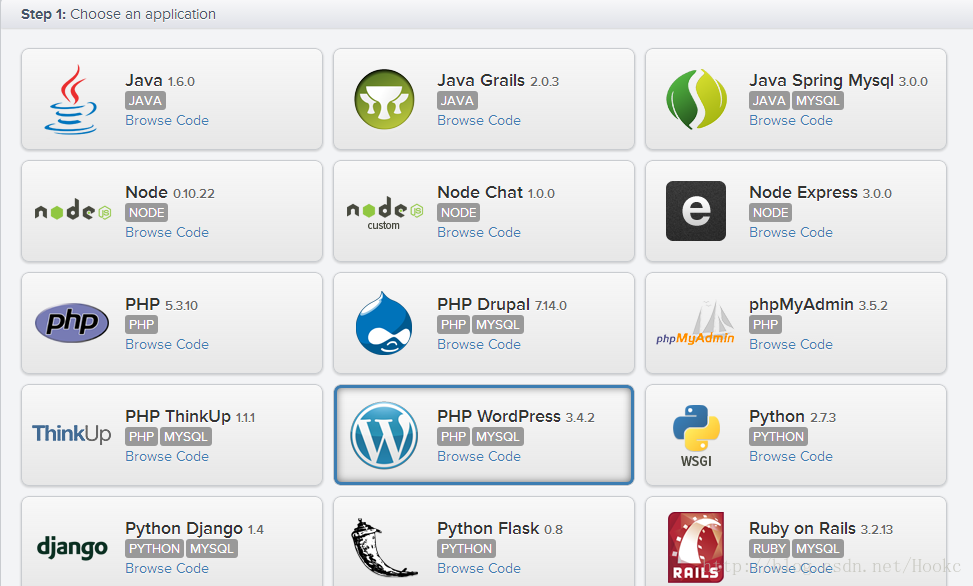Click MYSQL tag under Python Django

pos(212,548)
